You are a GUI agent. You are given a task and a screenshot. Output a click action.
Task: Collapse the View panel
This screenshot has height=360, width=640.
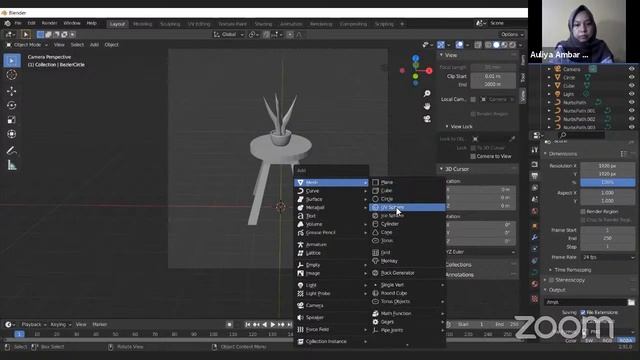point(441,55)
